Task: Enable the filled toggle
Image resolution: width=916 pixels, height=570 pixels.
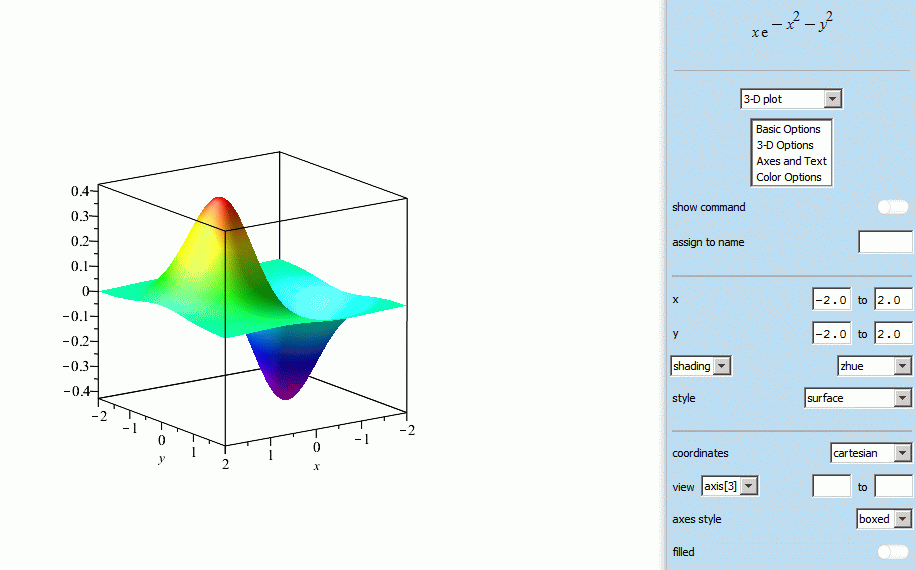Action: [x=892, y=551]
